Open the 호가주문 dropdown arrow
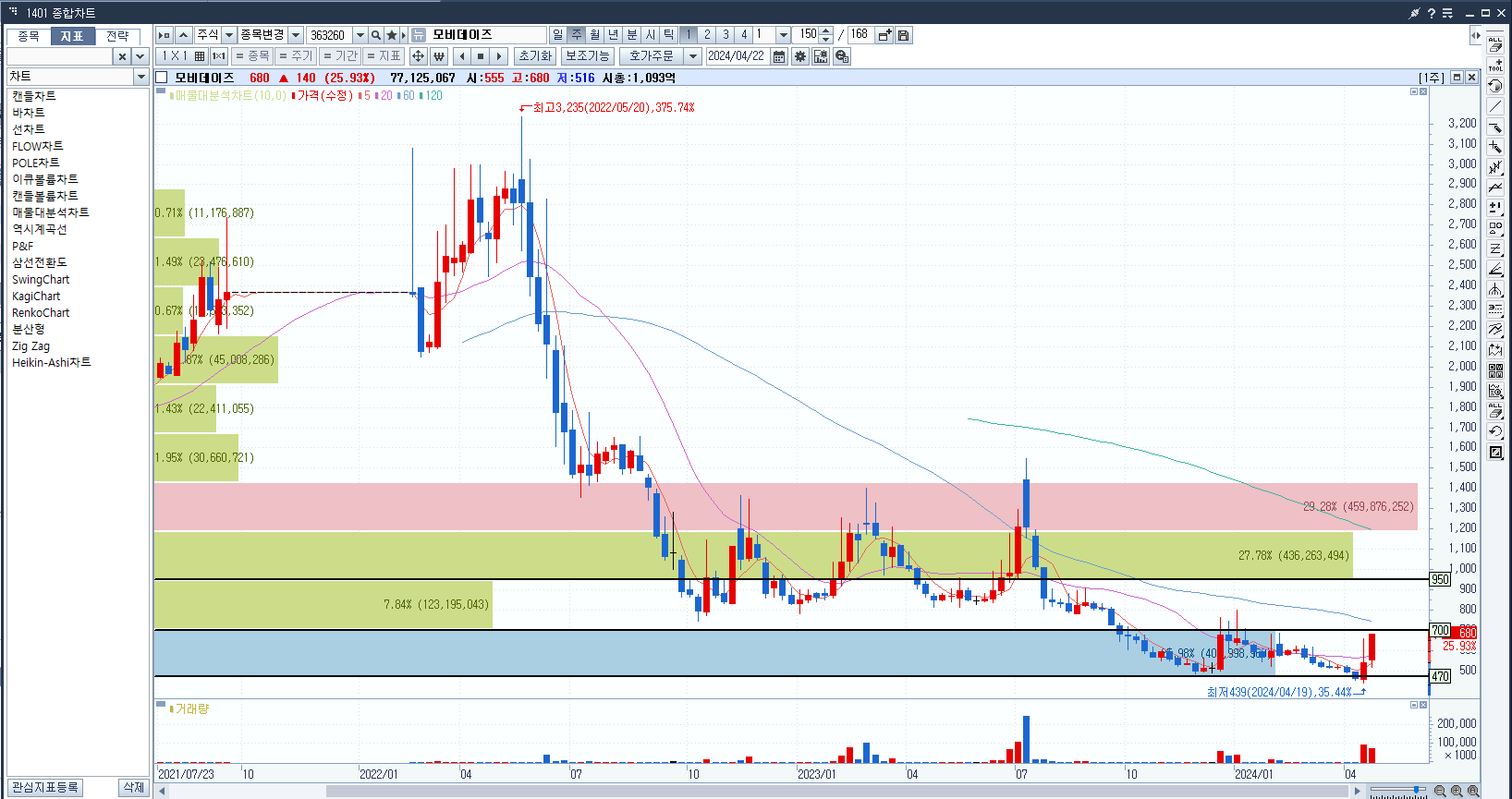The height and width of the screenshot is (799, 1512). pyautogui.click(x=693, y=56)
